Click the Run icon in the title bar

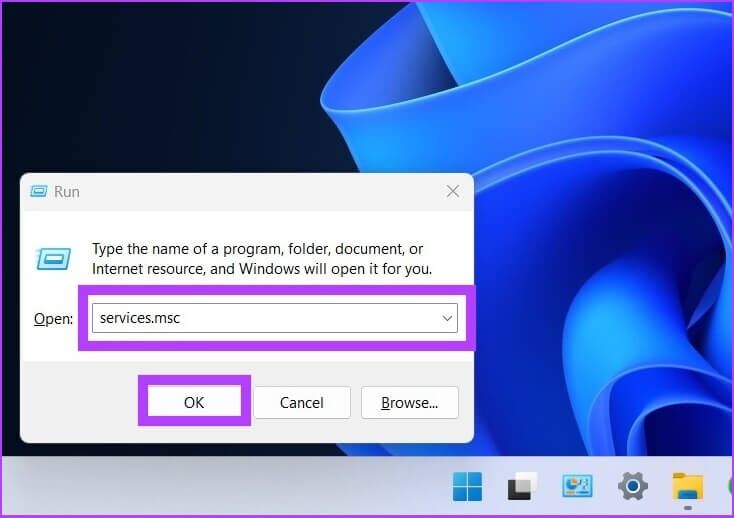38,191
